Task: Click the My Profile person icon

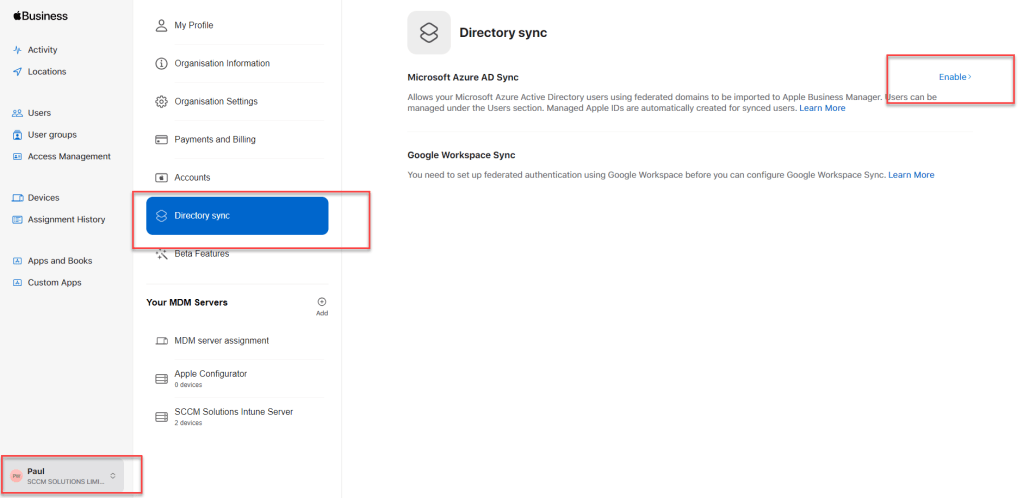Action: click(161, 25)
